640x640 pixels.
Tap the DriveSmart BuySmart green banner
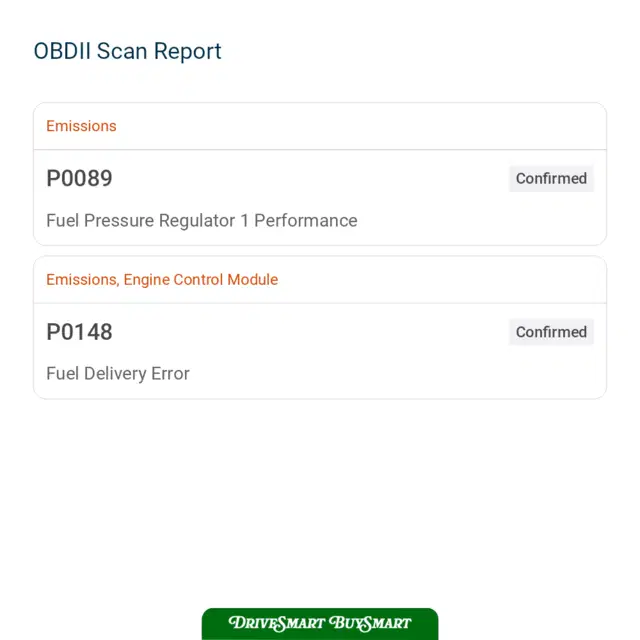[x=320, y=624]
